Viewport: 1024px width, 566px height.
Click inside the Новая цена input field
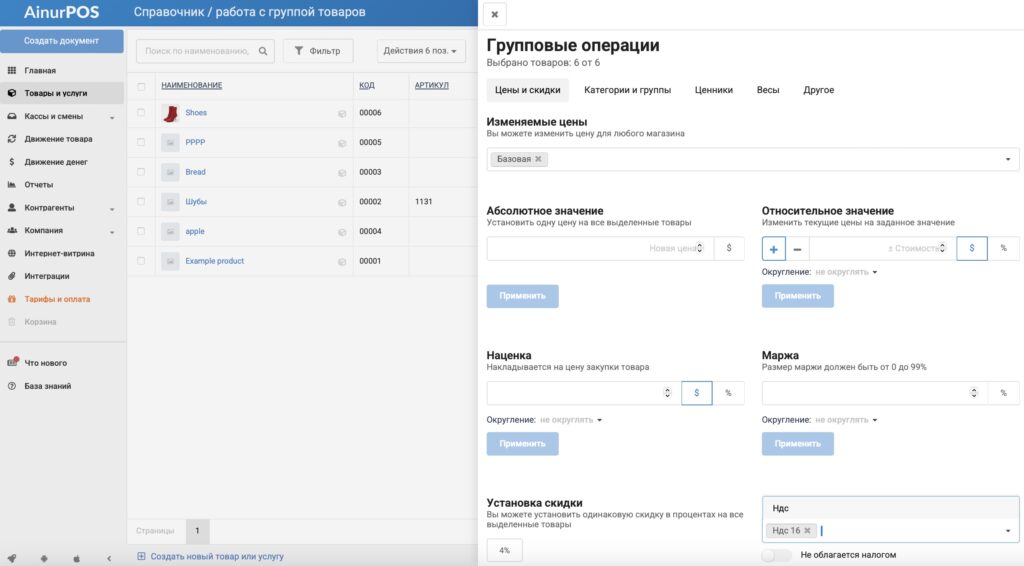[x=595, y=248]
